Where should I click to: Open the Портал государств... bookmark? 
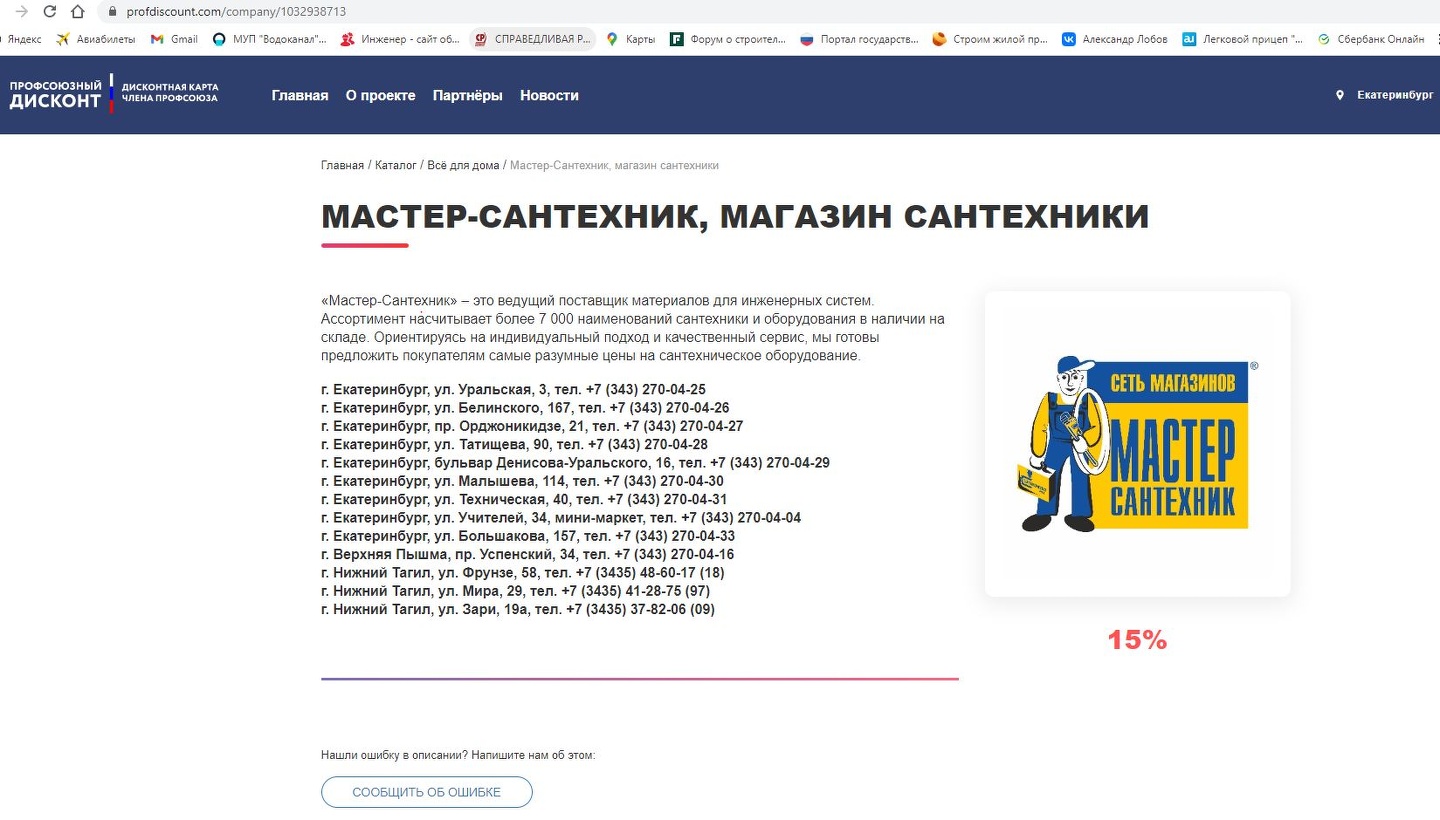(x=860, y=39)
